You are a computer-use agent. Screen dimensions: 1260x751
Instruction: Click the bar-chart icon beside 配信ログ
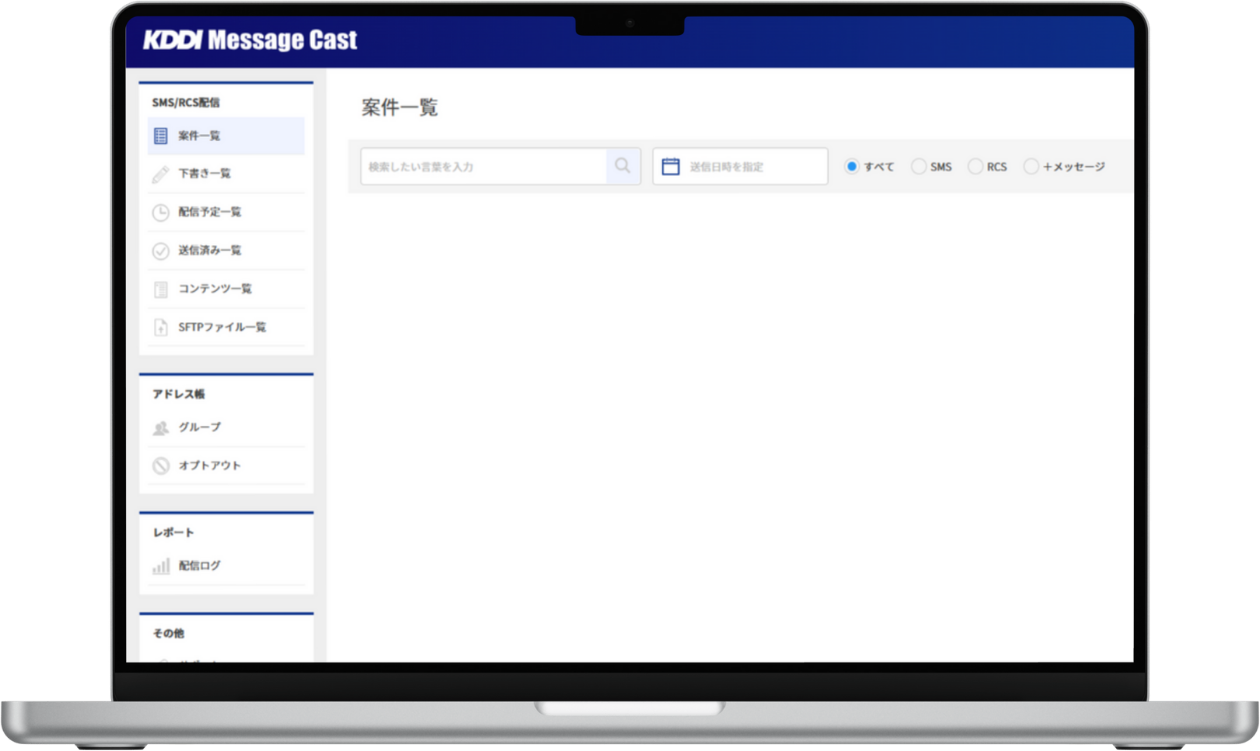click(161, 565)
